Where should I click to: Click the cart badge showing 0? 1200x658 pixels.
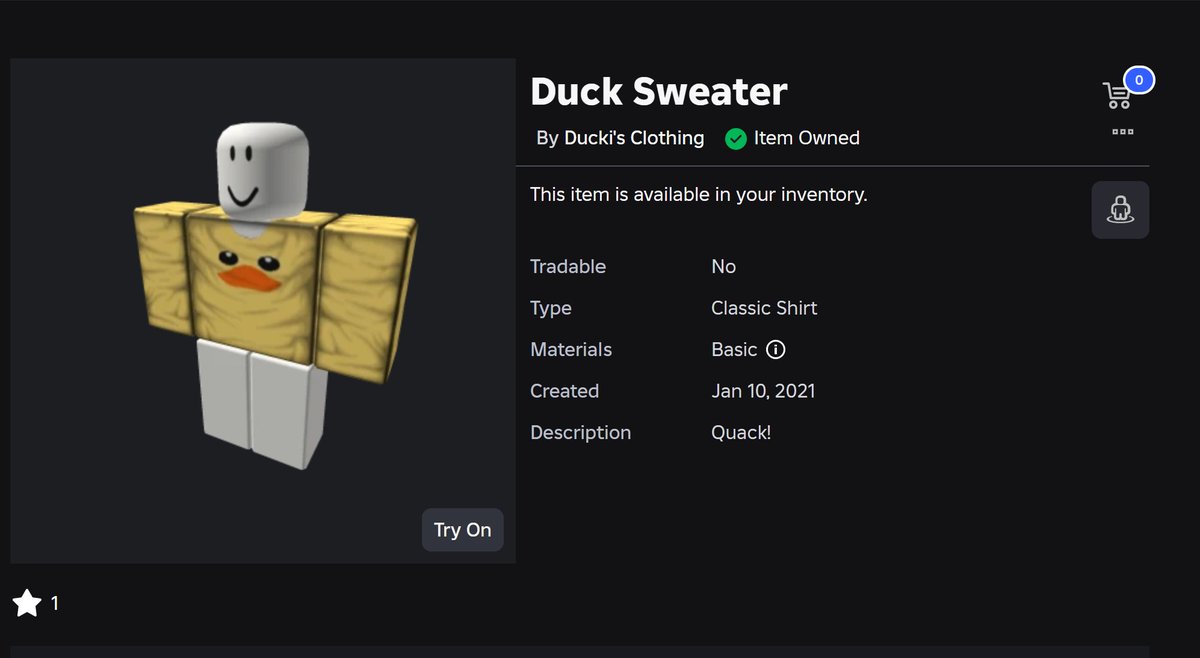tap(1139, 80)
